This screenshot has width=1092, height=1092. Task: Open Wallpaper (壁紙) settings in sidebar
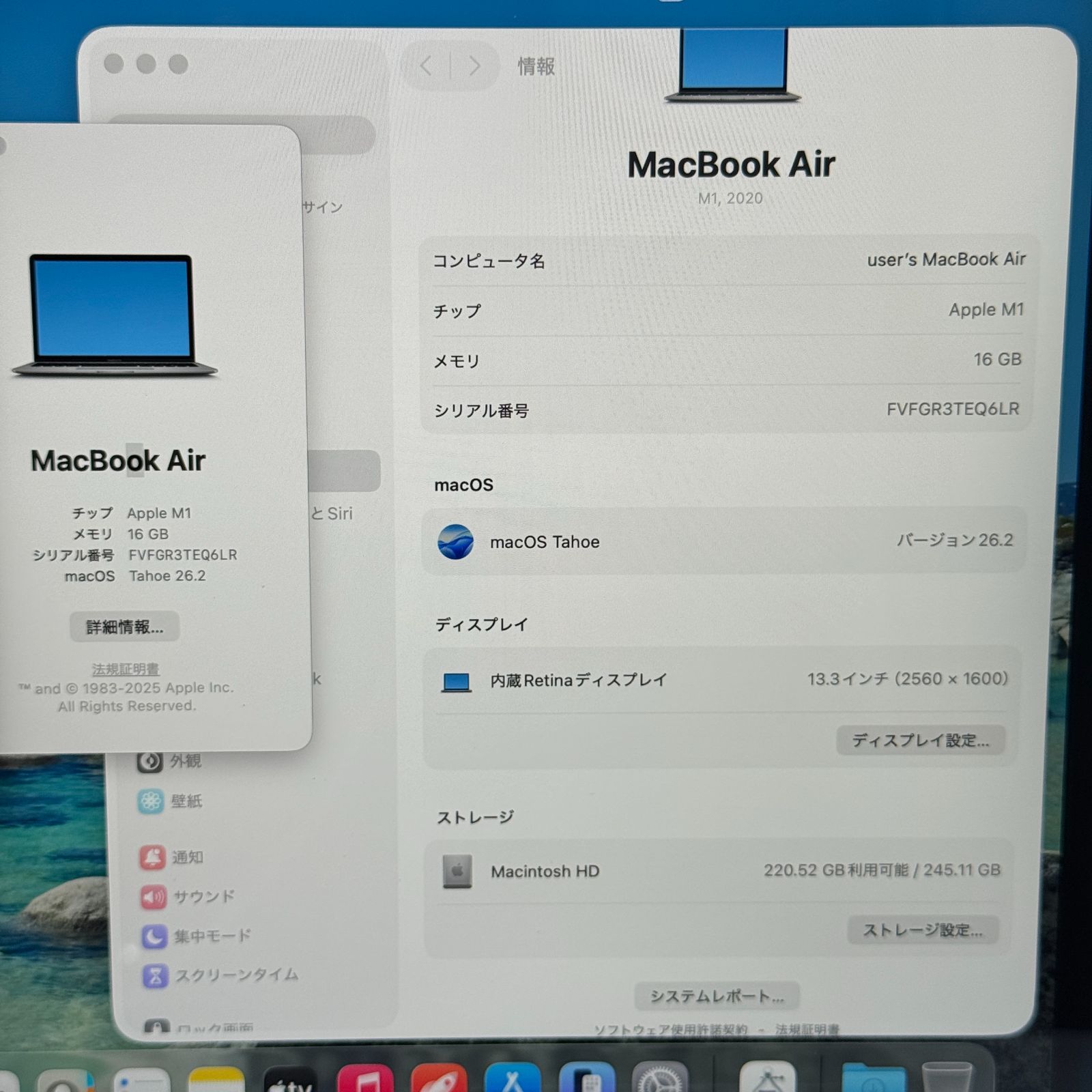(x=170, y=801)
